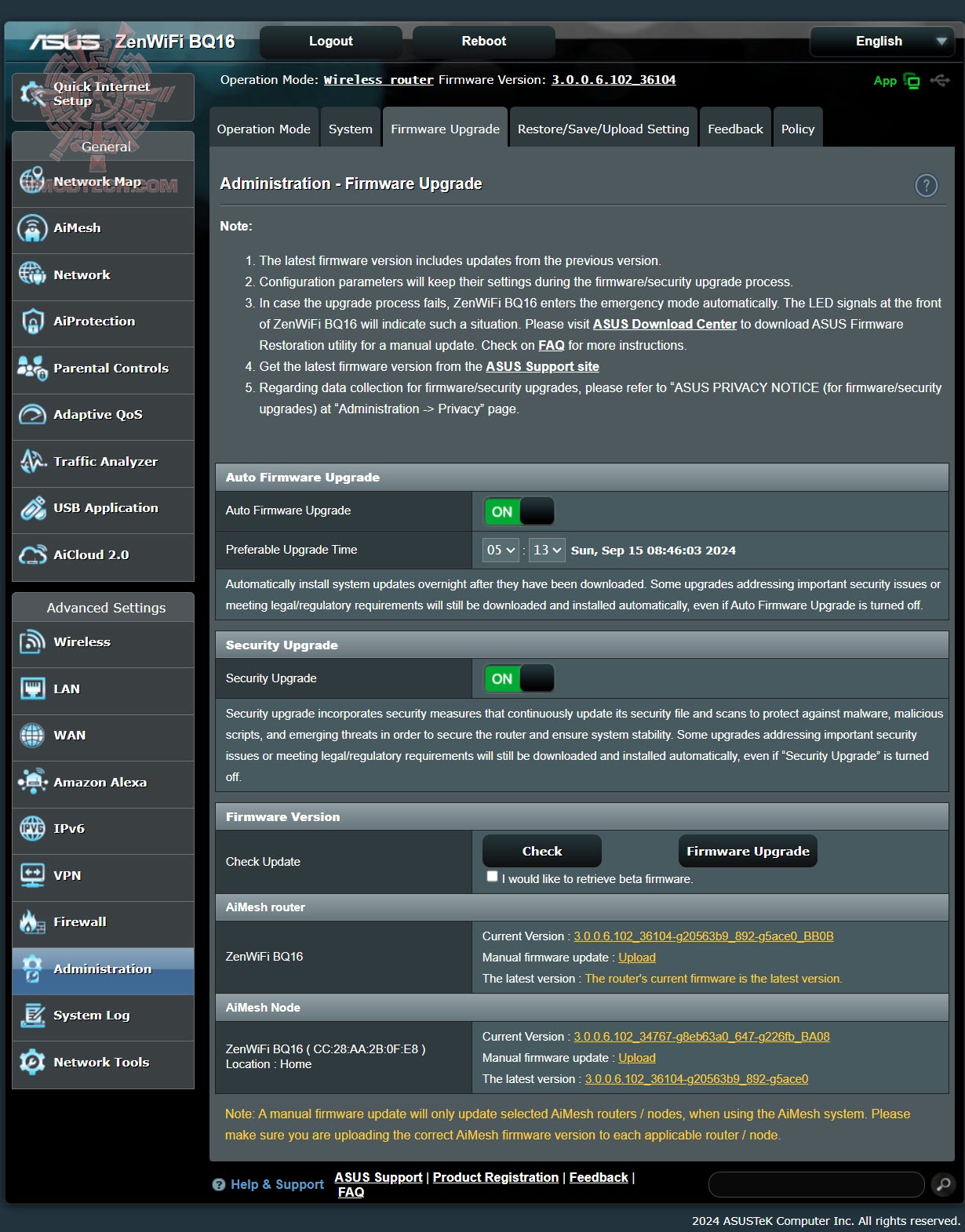The height and width of the screenshot is (1232, 965).
Task: Click the help question mark icon
Action: click(x=926, y=186)
